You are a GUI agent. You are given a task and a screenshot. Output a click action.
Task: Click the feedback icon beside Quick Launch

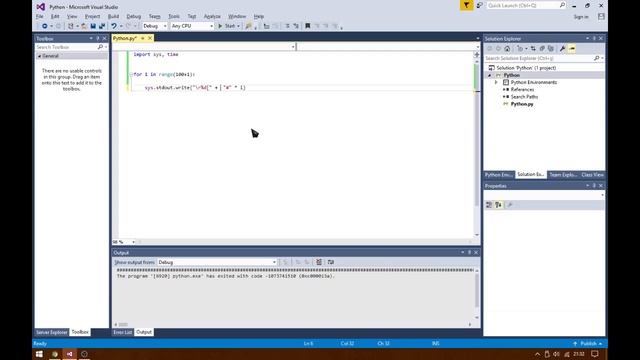[x=480, y=5]
